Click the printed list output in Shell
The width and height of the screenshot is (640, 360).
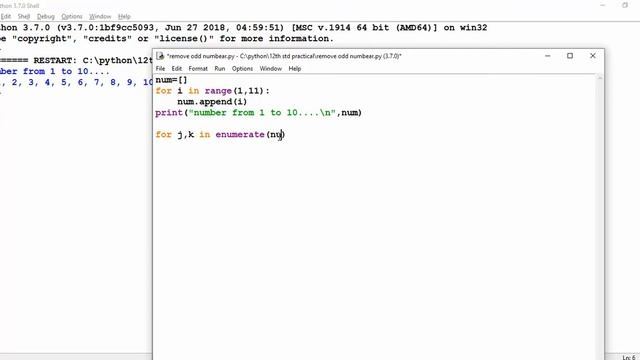[x=76, y=82]
